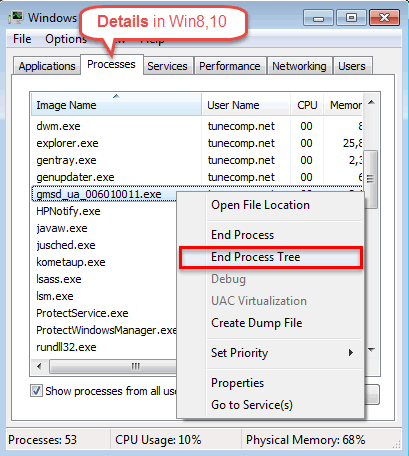The height and width of the screenshot is (456, 409).
Task: Sort by the CPU column header
Action: [x=307, y=105]
